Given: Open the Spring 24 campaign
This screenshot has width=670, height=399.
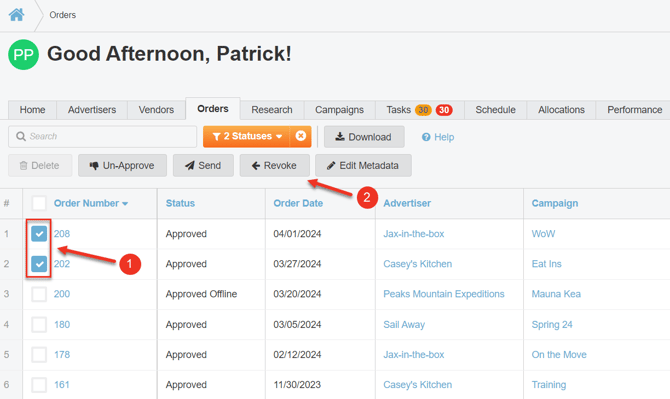Looking at the screenshot, I should tap(552, 325).
